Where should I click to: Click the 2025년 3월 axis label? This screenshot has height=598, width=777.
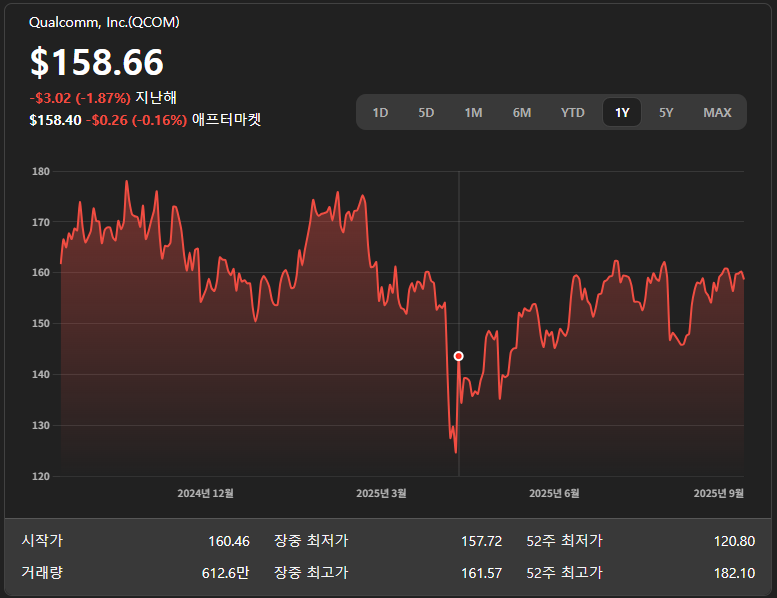[x=381, y=493]
